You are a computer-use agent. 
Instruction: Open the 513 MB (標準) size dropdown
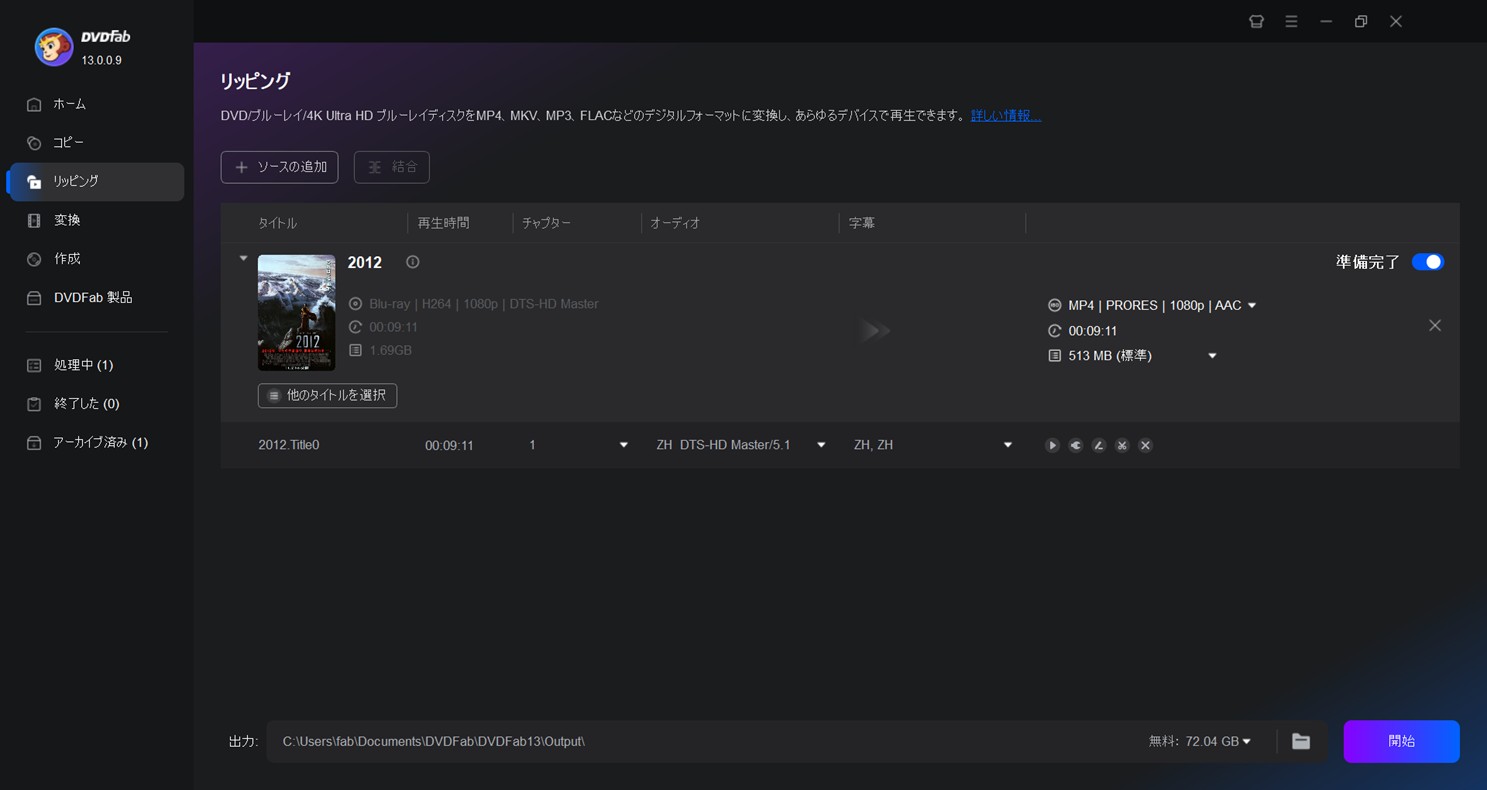pos(1212,356)
